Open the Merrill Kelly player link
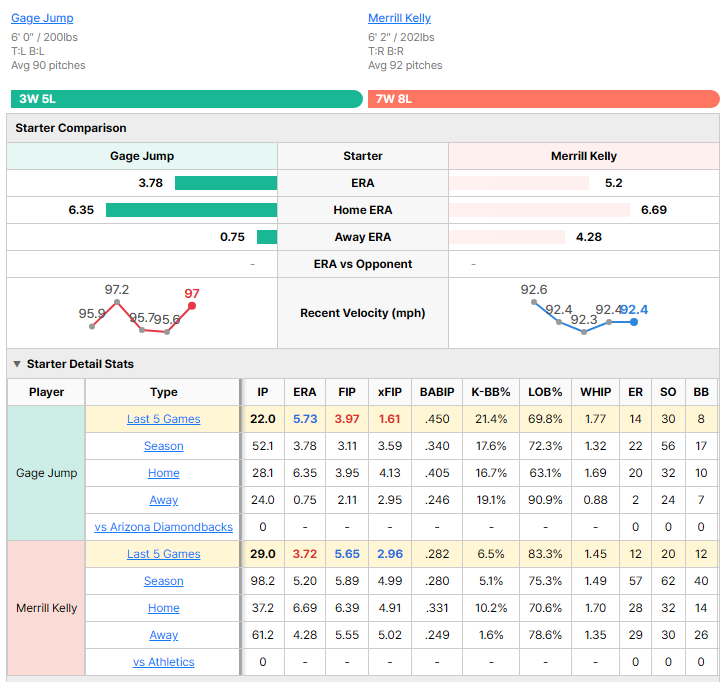726x682 pixels. [399, 18]
